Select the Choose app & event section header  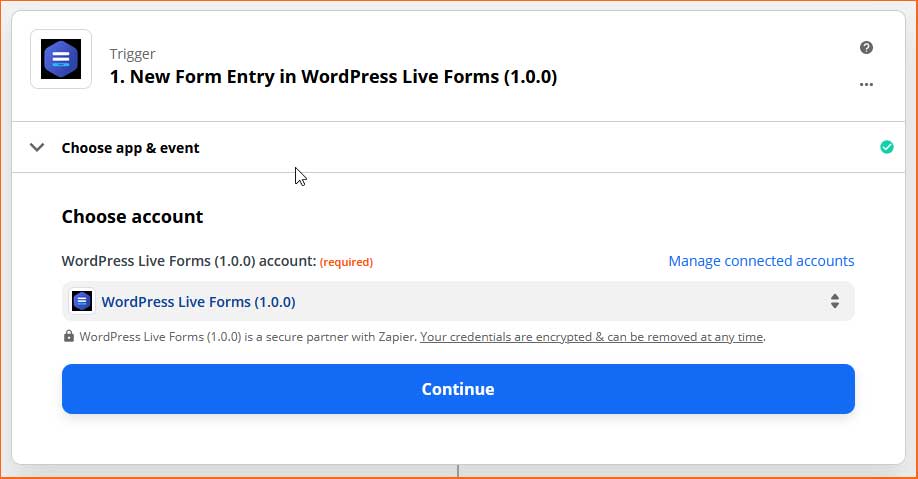coord(458,148)
